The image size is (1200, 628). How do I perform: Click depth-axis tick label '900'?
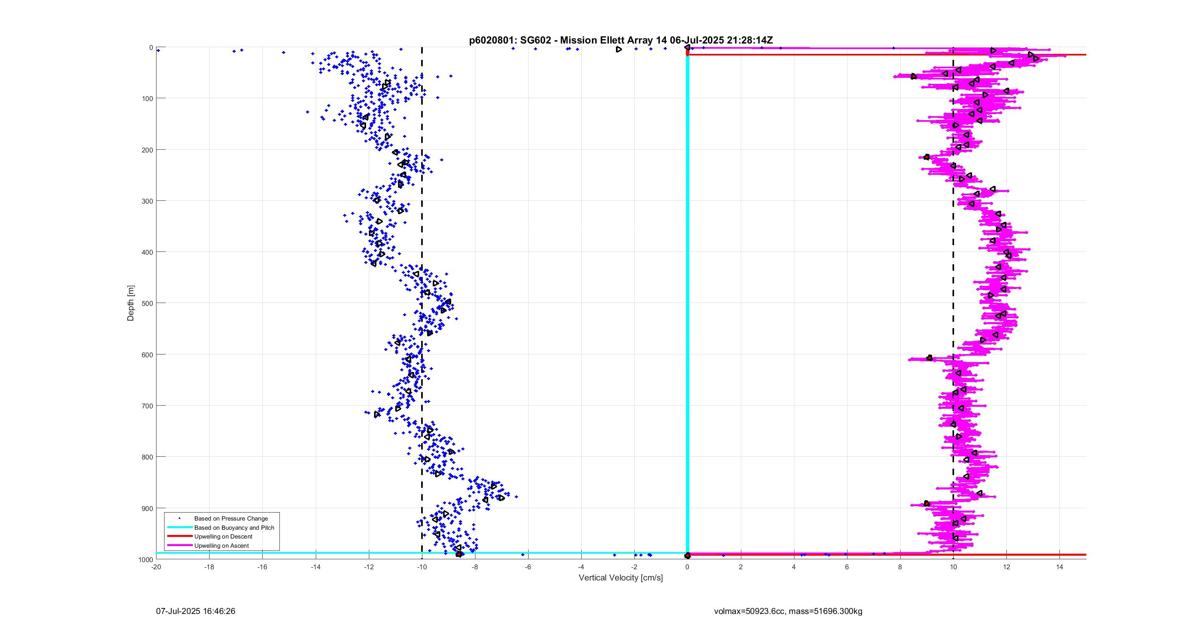[x=145, y=509]
